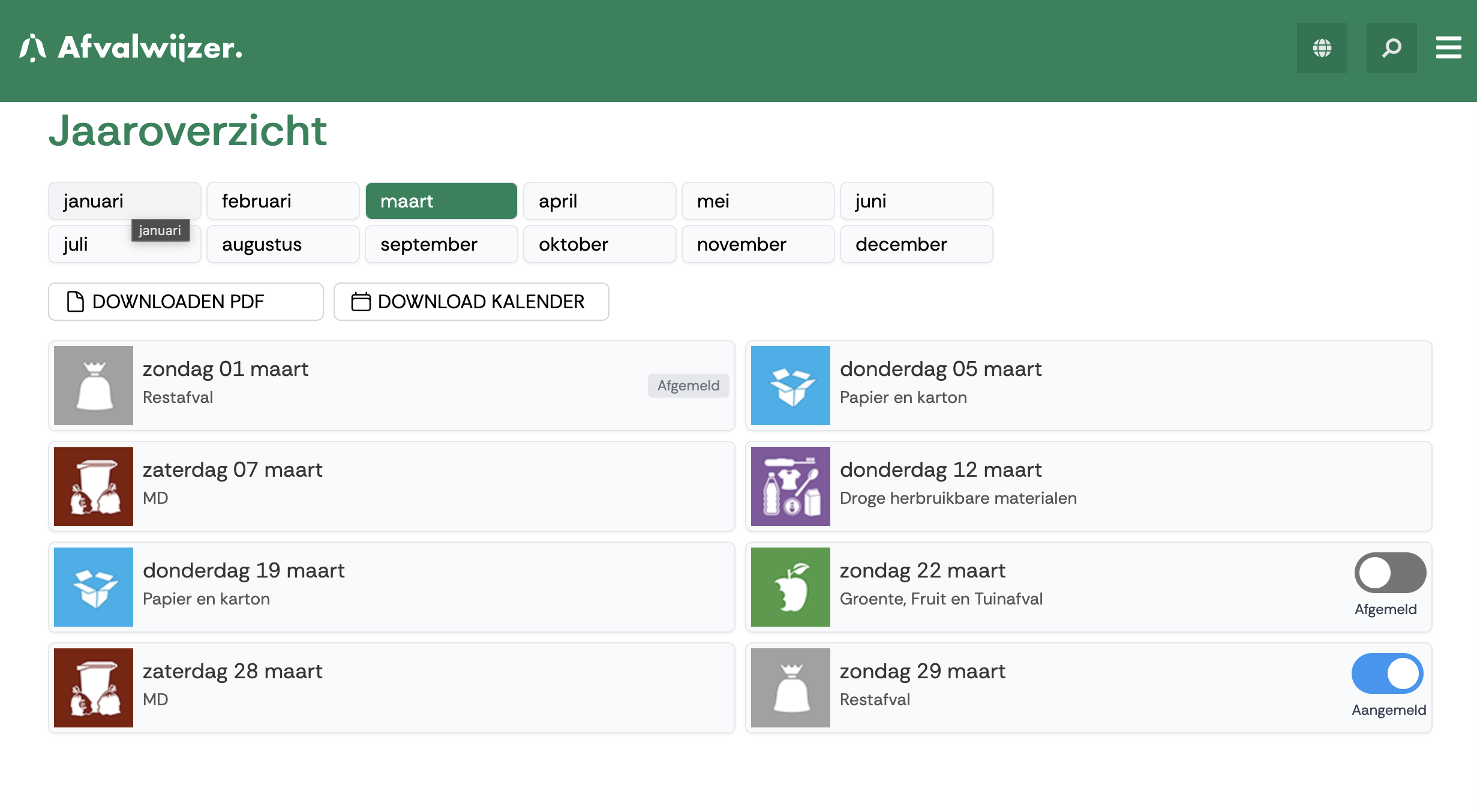1477x812 pixels.
Task: Click the Downloaden PDF button
Action: click(x=185, y=302)
